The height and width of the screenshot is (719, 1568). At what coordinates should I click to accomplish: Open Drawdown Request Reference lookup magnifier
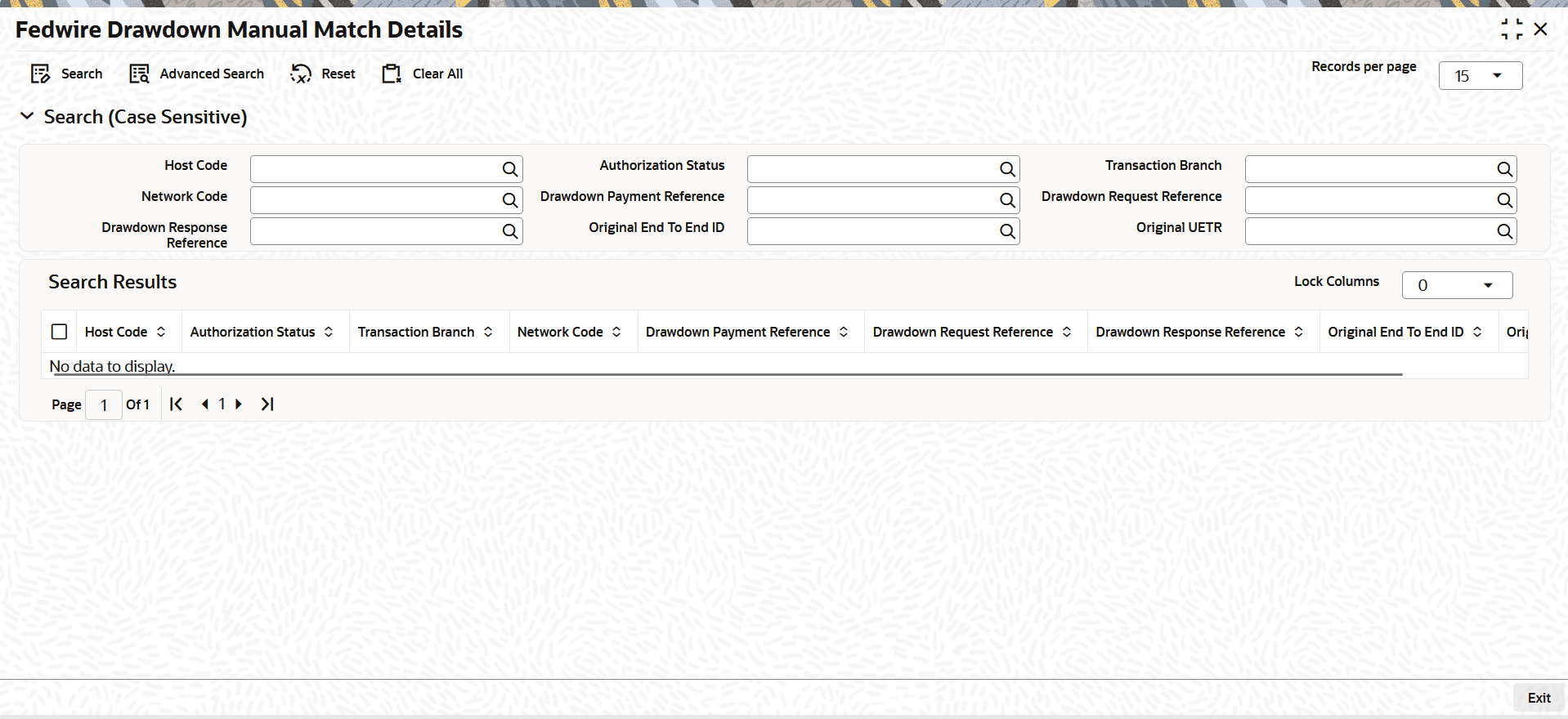coord(1504,200)
